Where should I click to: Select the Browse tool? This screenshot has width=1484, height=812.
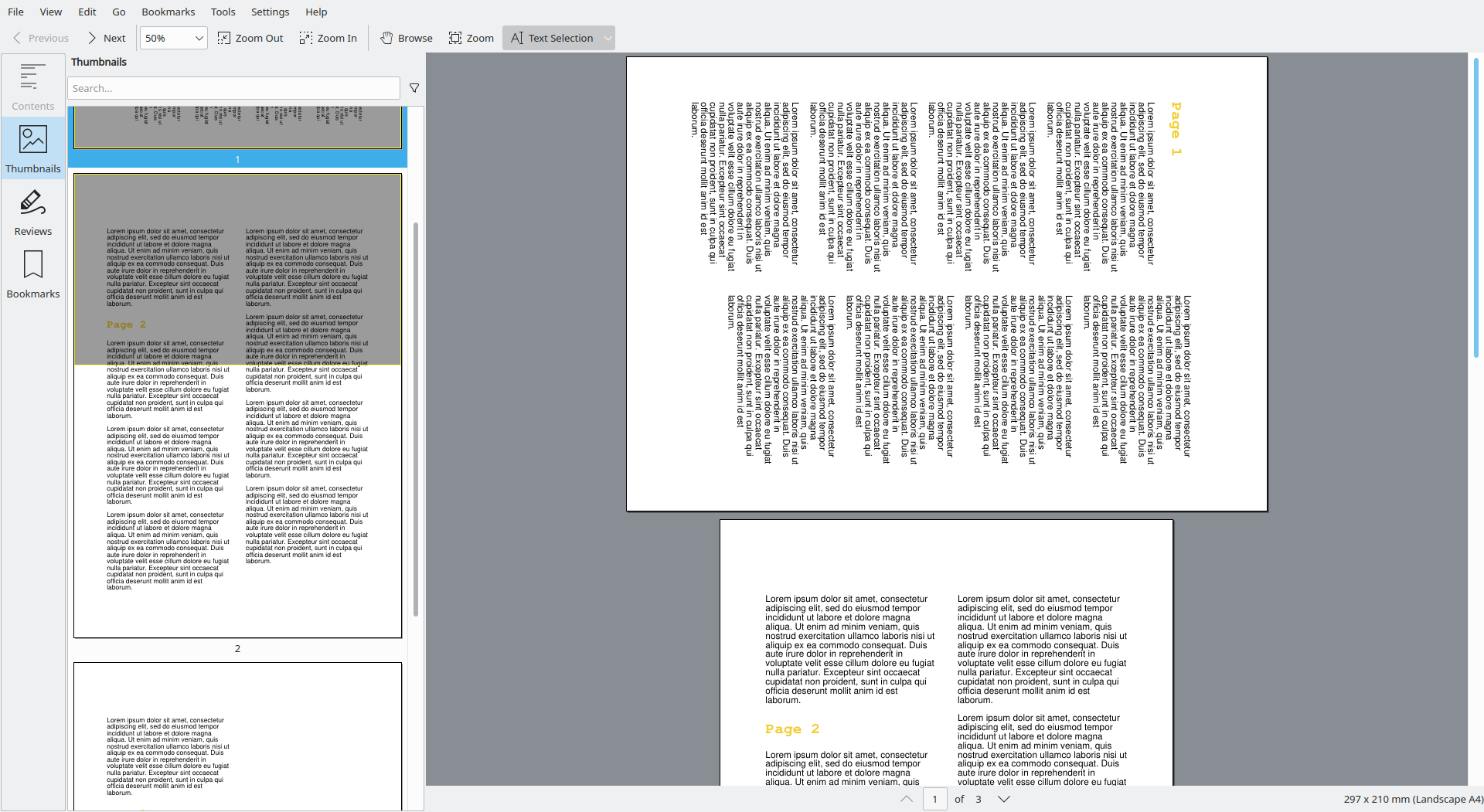tap(407, 38)
